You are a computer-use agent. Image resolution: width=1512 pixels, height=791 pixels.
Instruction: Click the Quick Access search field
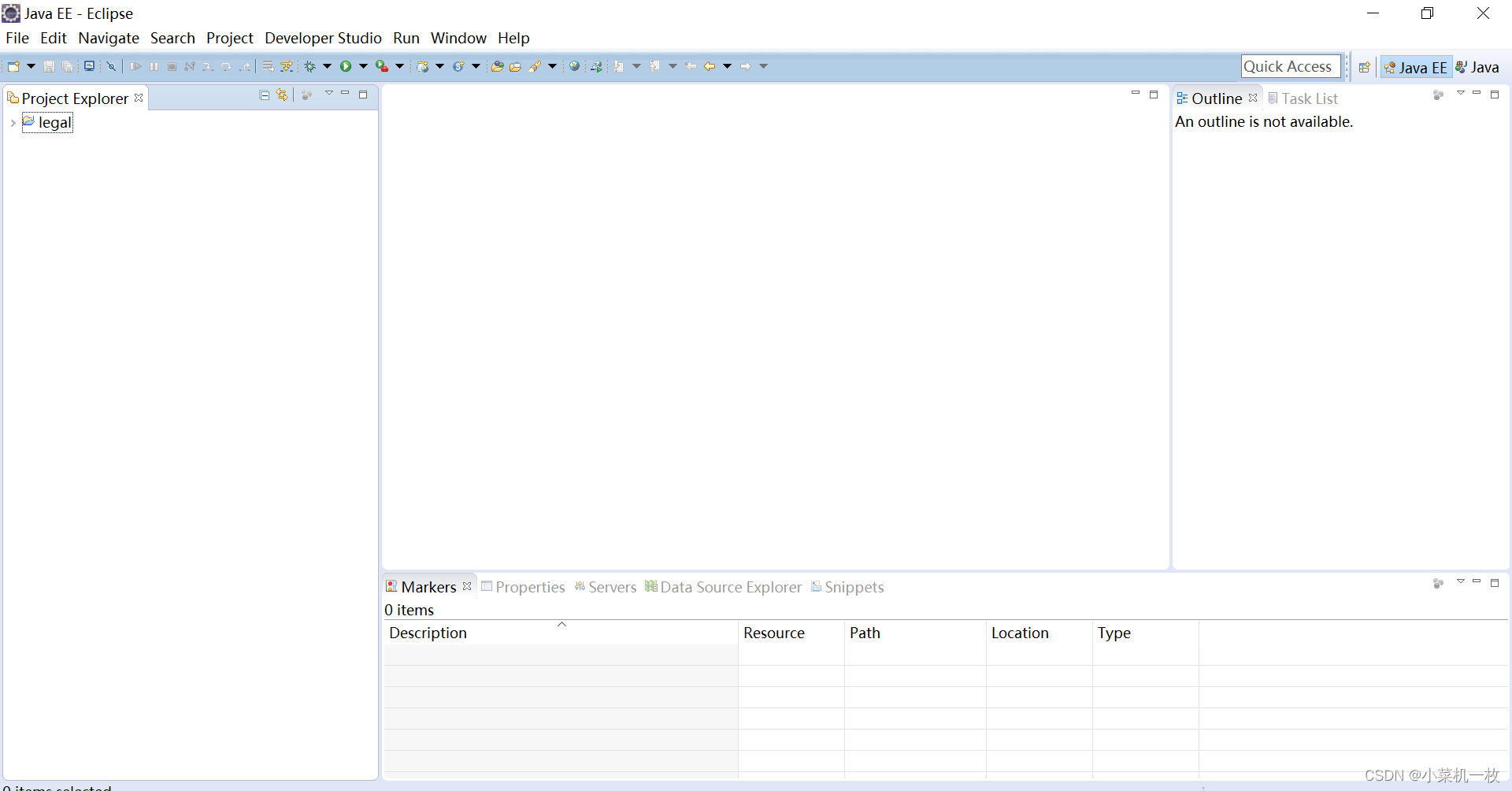tap(1291, 67)
